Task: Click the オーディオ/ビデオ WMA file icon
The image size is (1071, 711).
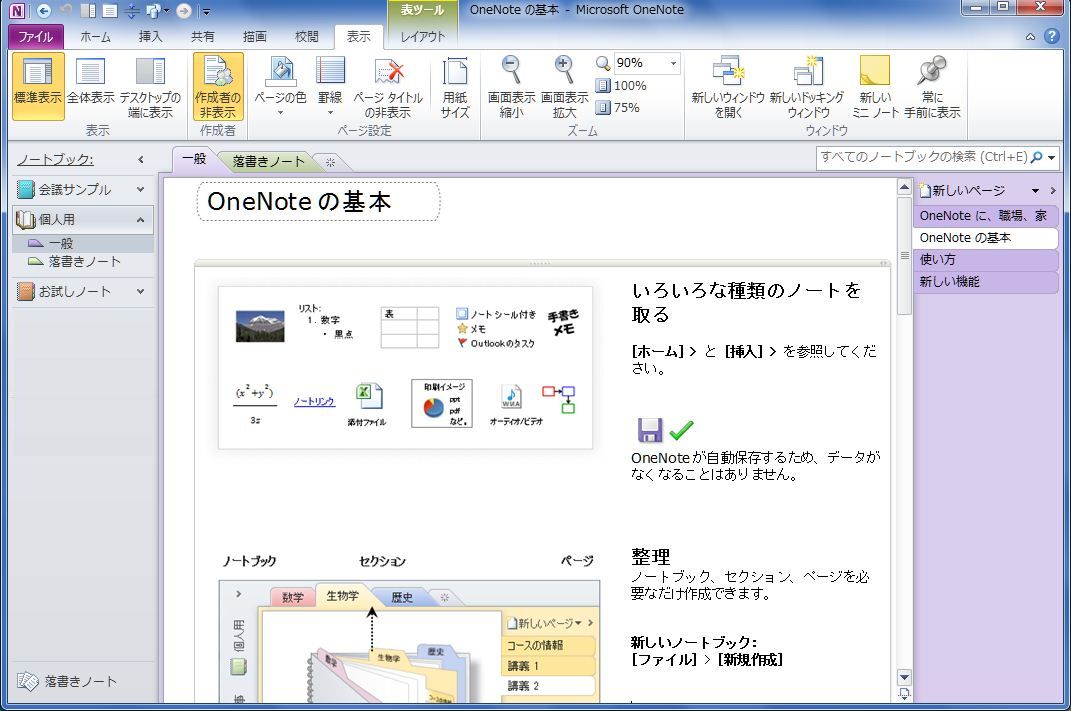Action: coord(512,397)
